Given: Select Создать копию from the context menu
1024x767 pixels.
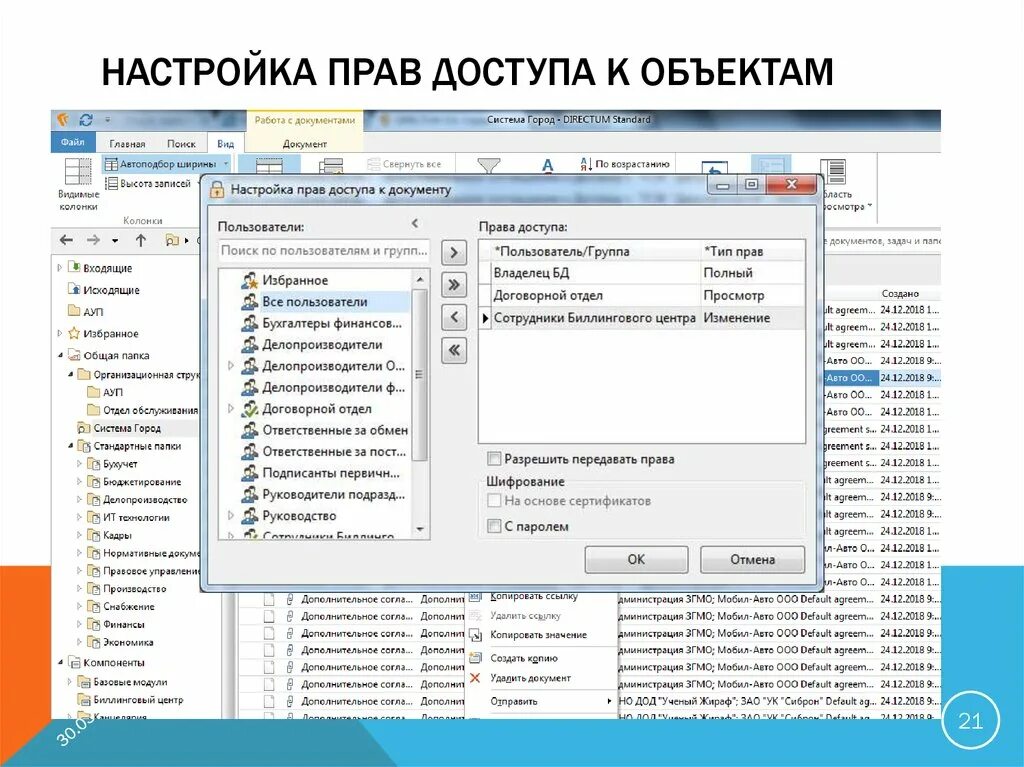Looking at the screenshot, I should (x=527, y=660).
